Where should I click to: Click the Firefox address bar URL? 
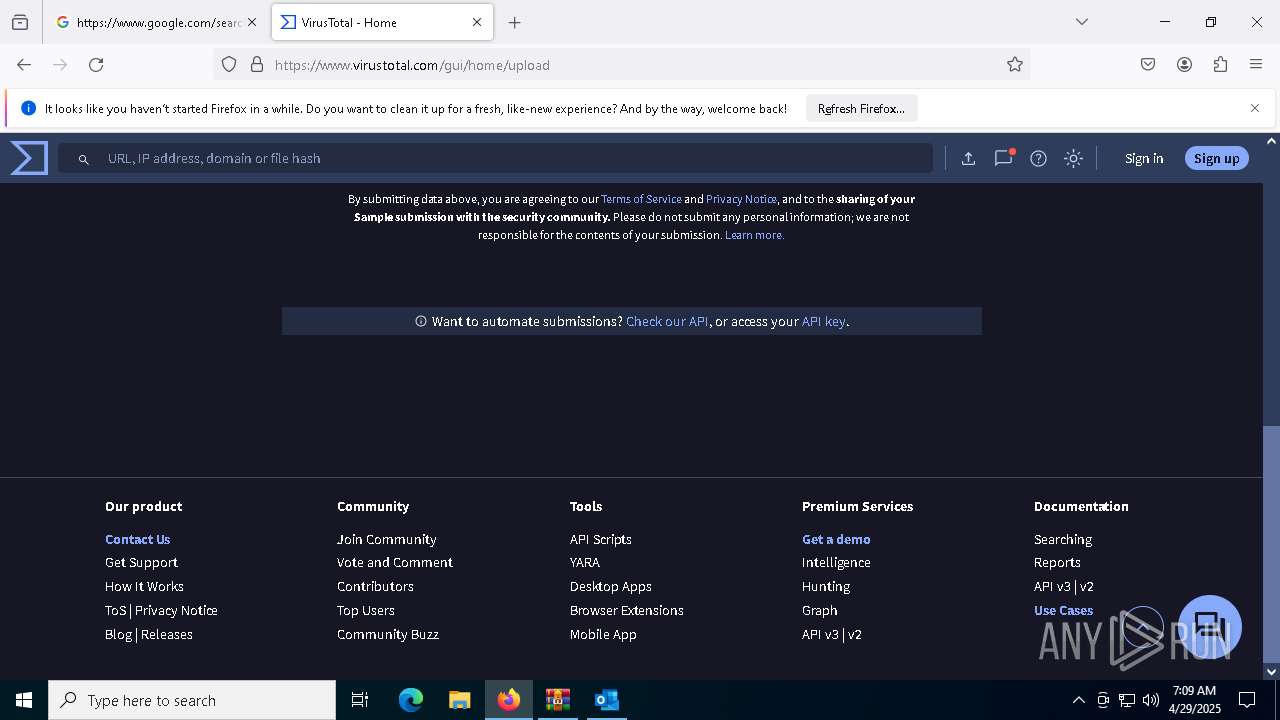412,65
